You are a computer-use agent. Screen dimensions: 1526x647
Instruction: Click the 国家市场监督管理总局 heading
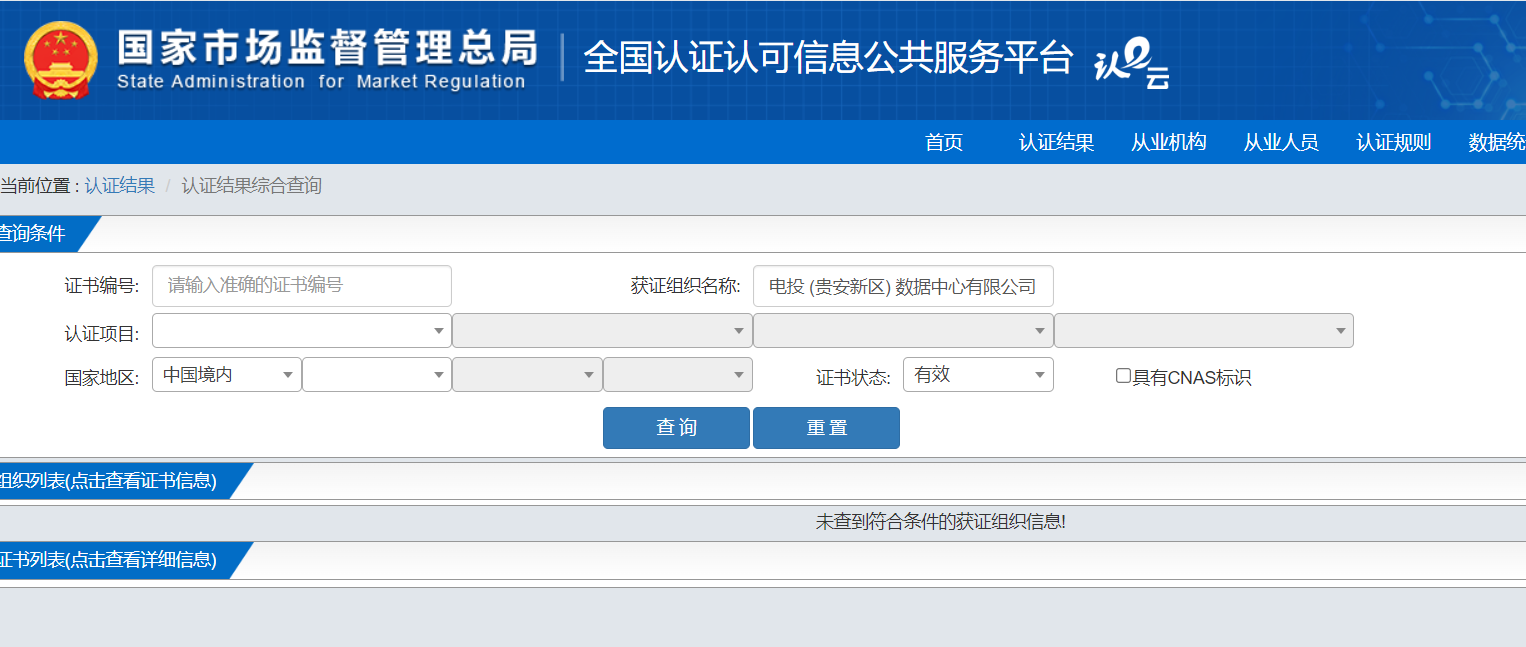(328, 48)
